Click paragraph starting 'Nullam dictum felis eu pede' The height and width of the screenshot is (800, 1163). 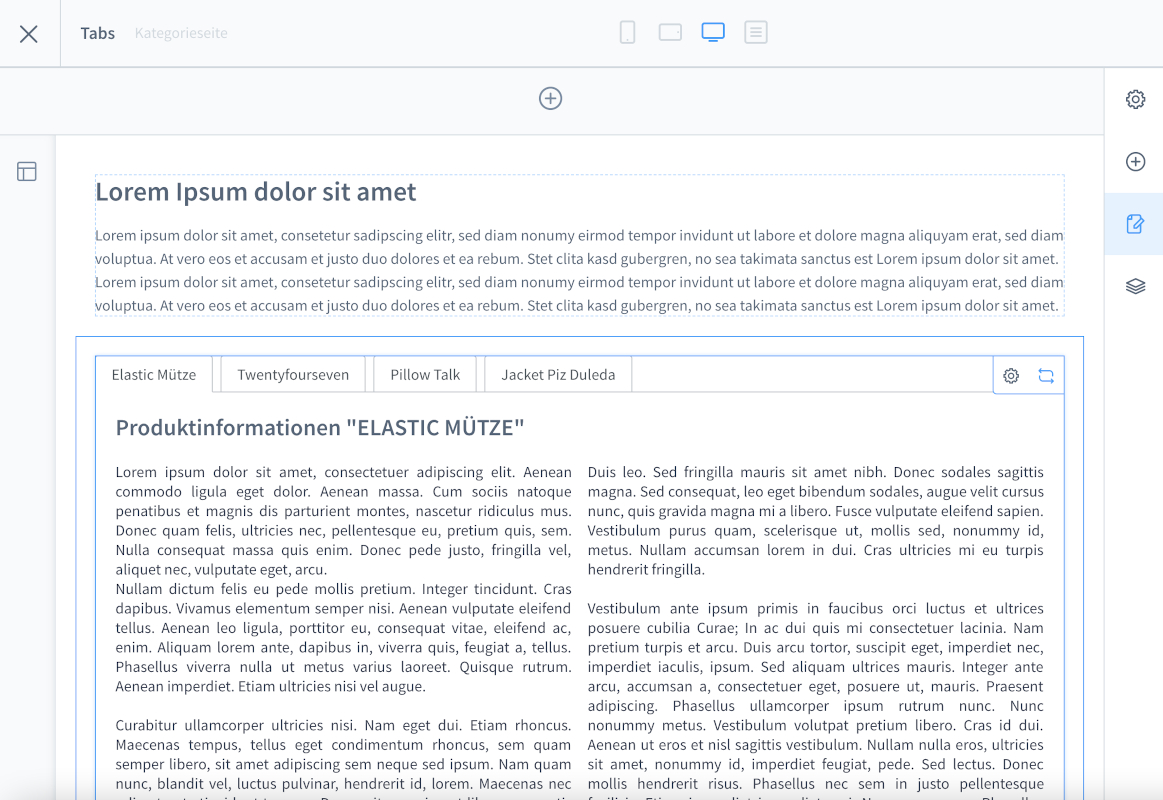343,638
